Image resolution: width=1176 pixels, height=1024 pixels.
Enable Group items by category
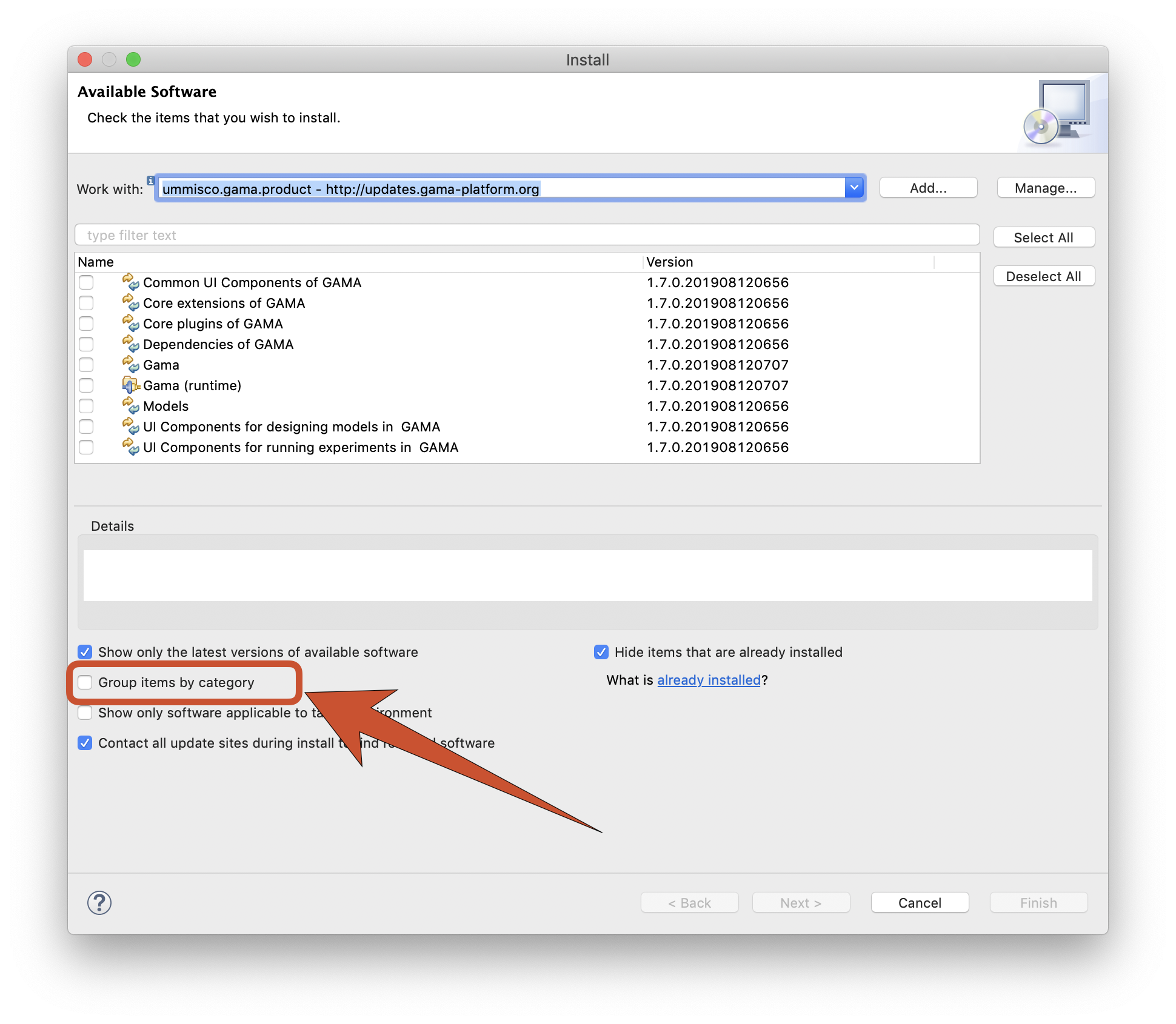(85, 682)
